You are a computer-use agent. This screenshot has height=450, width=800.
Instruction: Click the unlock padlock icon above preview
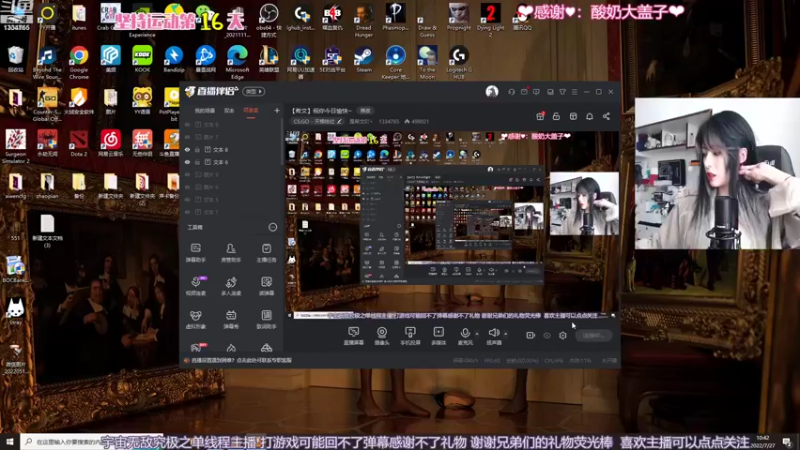[556, 116]
